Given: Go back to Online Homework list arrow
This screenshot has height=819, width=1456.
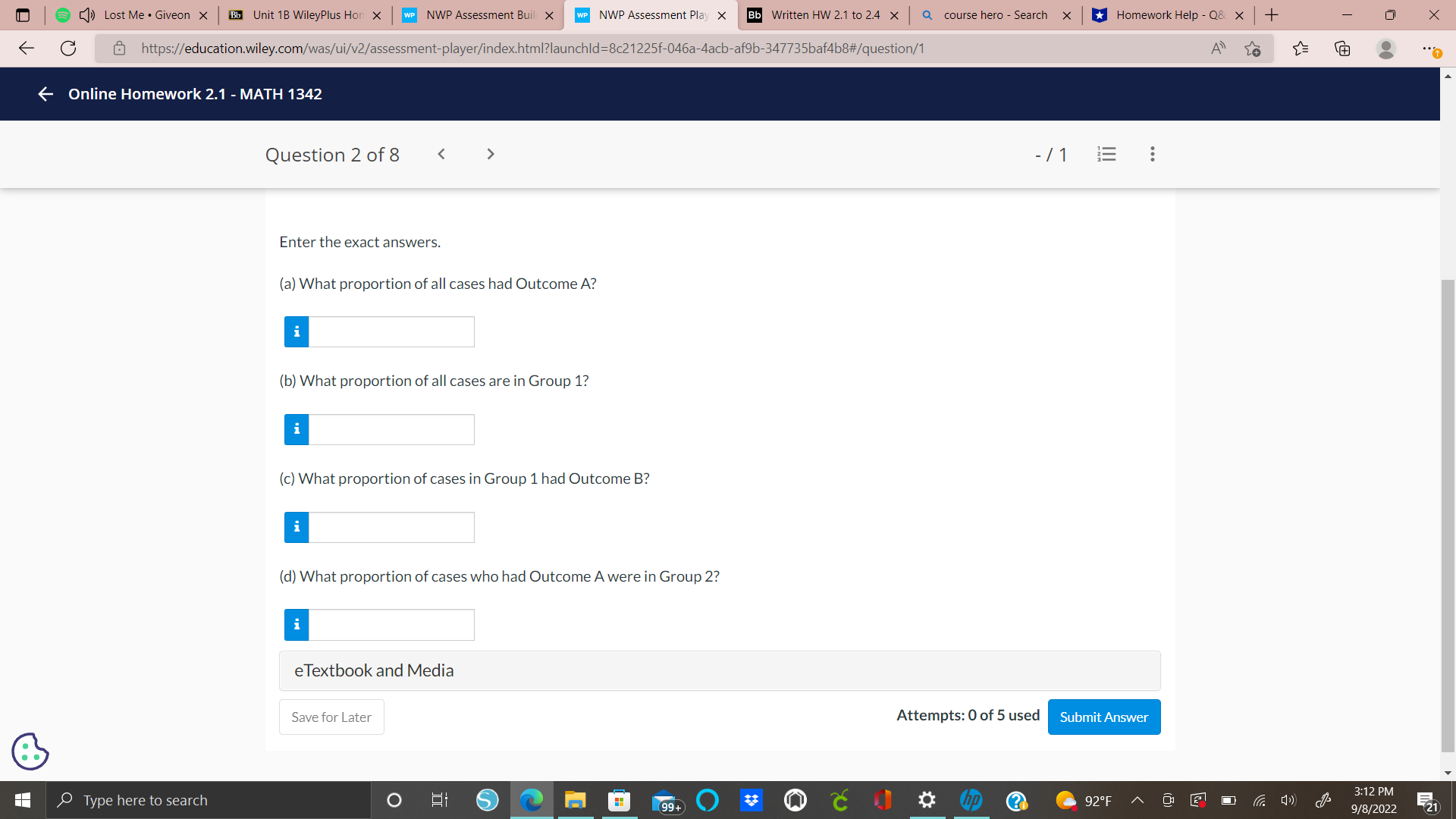Looking at the screenshot, I should [45, 94].
